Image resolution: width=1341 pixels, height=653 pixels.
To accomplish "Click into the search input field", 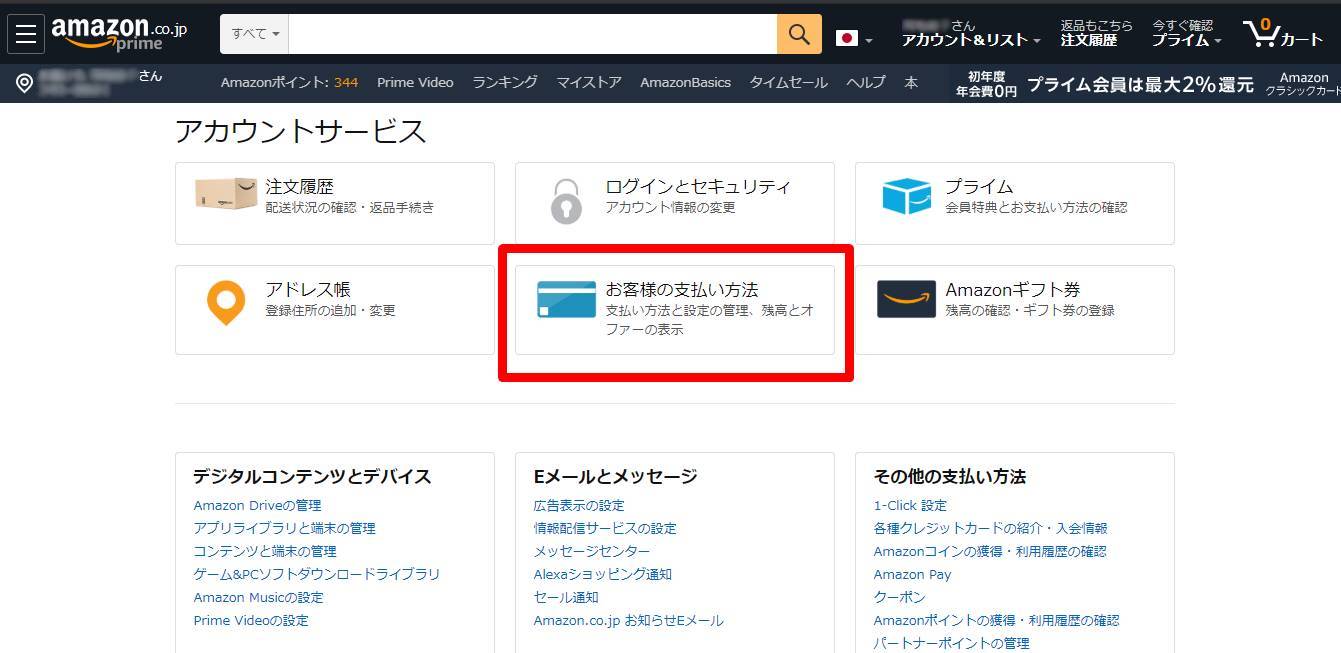I will [532, 34].
